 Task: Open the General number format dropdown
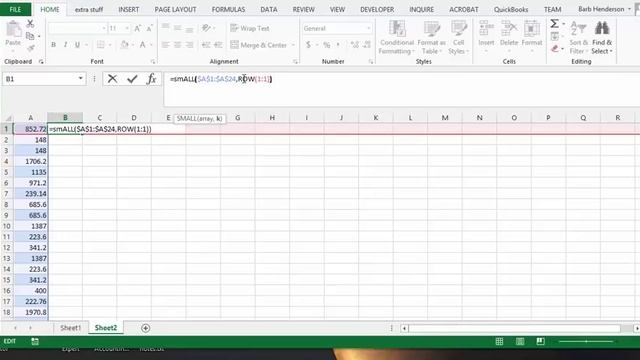tap(369, 28)
